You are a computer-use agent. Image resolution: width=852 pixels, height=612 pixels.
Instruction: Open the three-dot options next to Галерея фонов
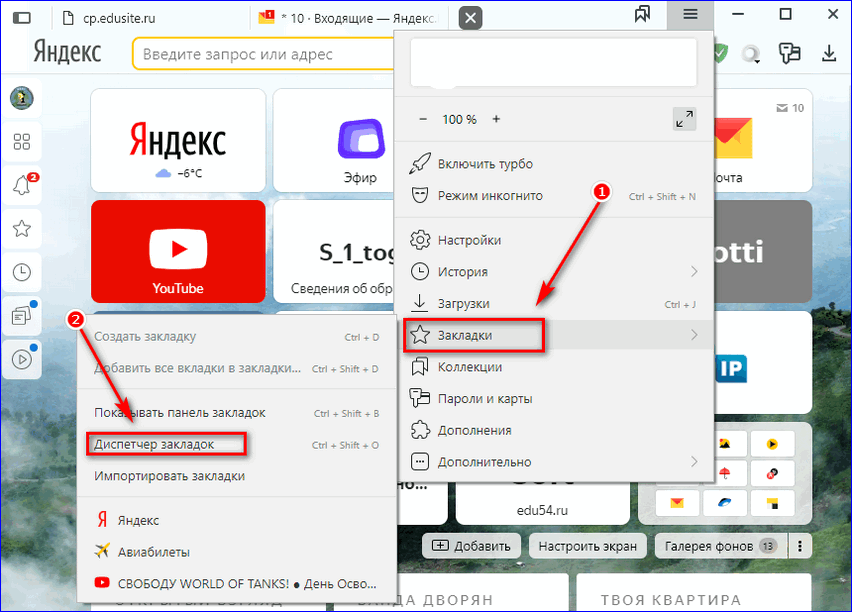point(799,546)
